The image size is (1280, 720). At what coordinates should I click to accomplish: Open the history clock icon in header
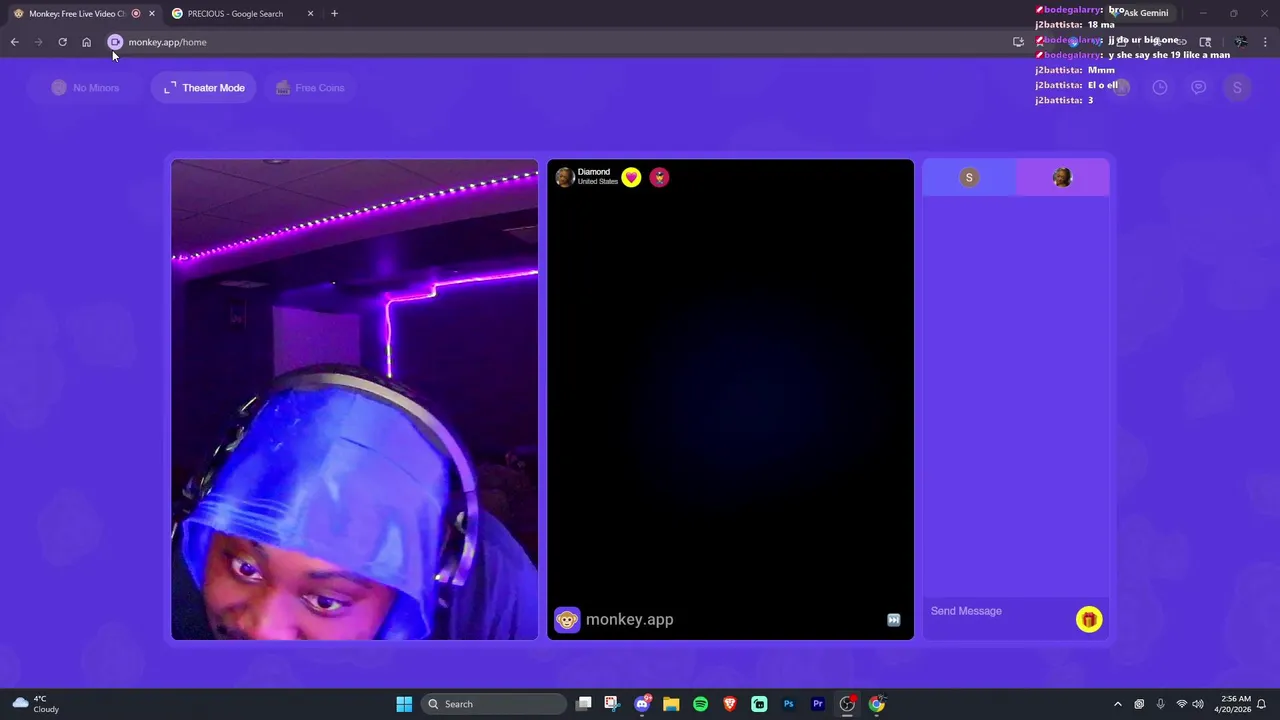(1160, 88)
